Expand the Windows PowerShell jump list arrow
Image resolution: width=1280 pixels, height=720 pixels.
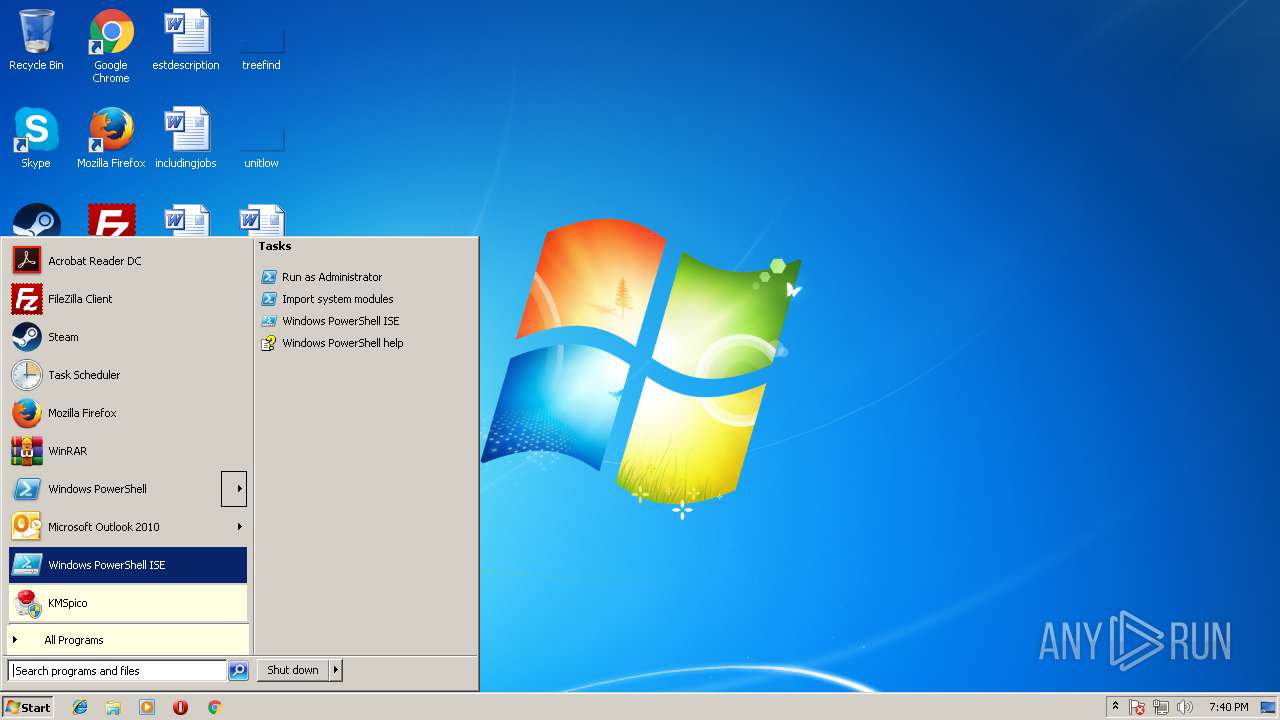[234, 489]
